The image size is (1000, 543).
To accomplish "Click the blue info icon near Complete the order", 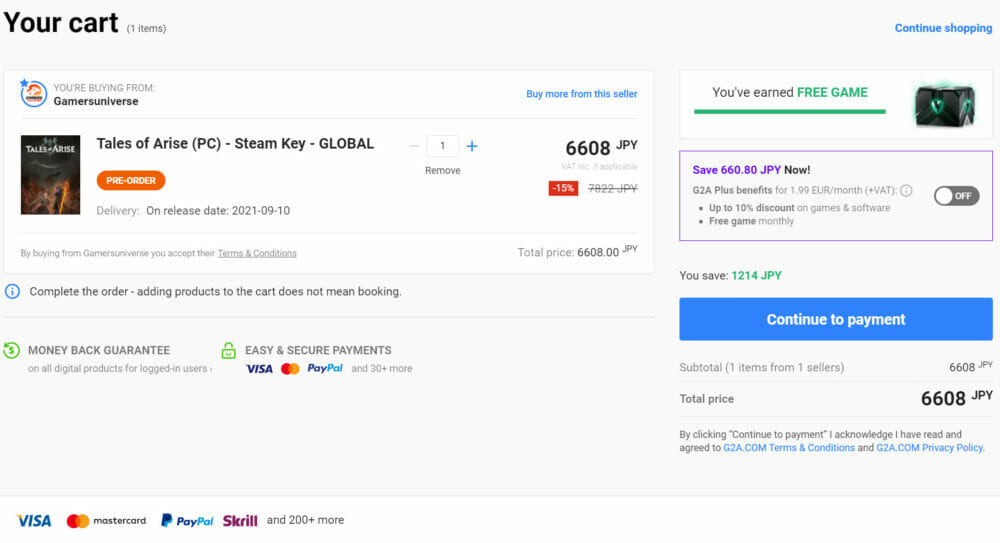I will click(x=12, y=292).
